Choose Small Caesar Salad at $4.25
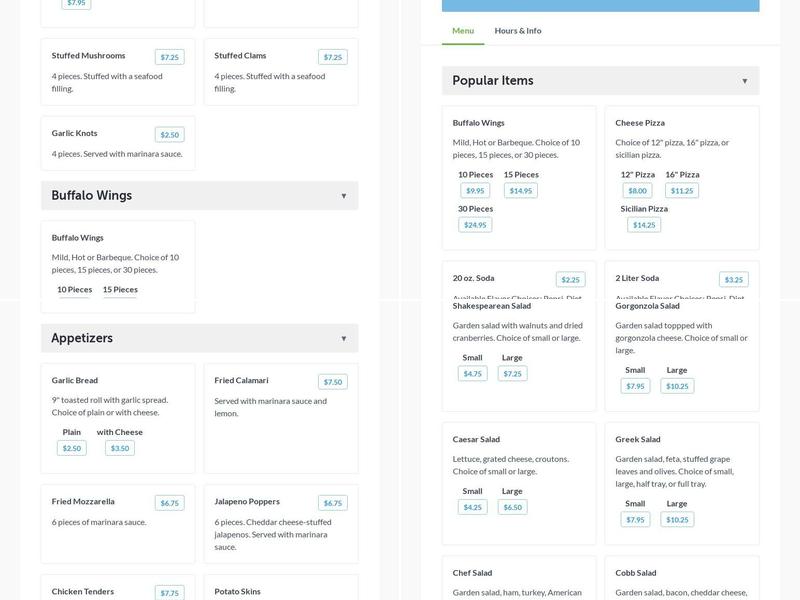This screenshot has height=600, width=800. 472,507
